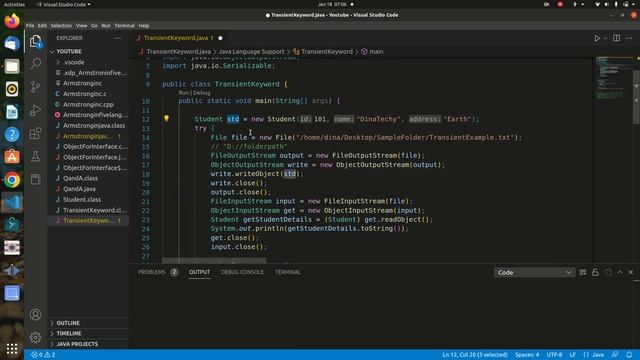Image resolution: width=640 pixels, height=360 pixels.
Task: Open the Testing beaker view
Action: 36,156
